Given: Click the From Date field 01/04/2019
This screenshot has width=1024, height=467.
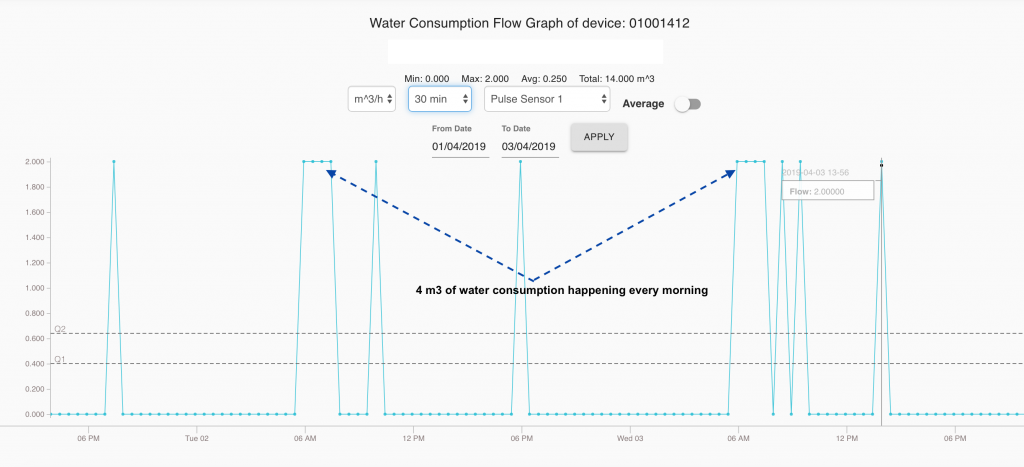Looking at the screenshot, I should point(459,147).
